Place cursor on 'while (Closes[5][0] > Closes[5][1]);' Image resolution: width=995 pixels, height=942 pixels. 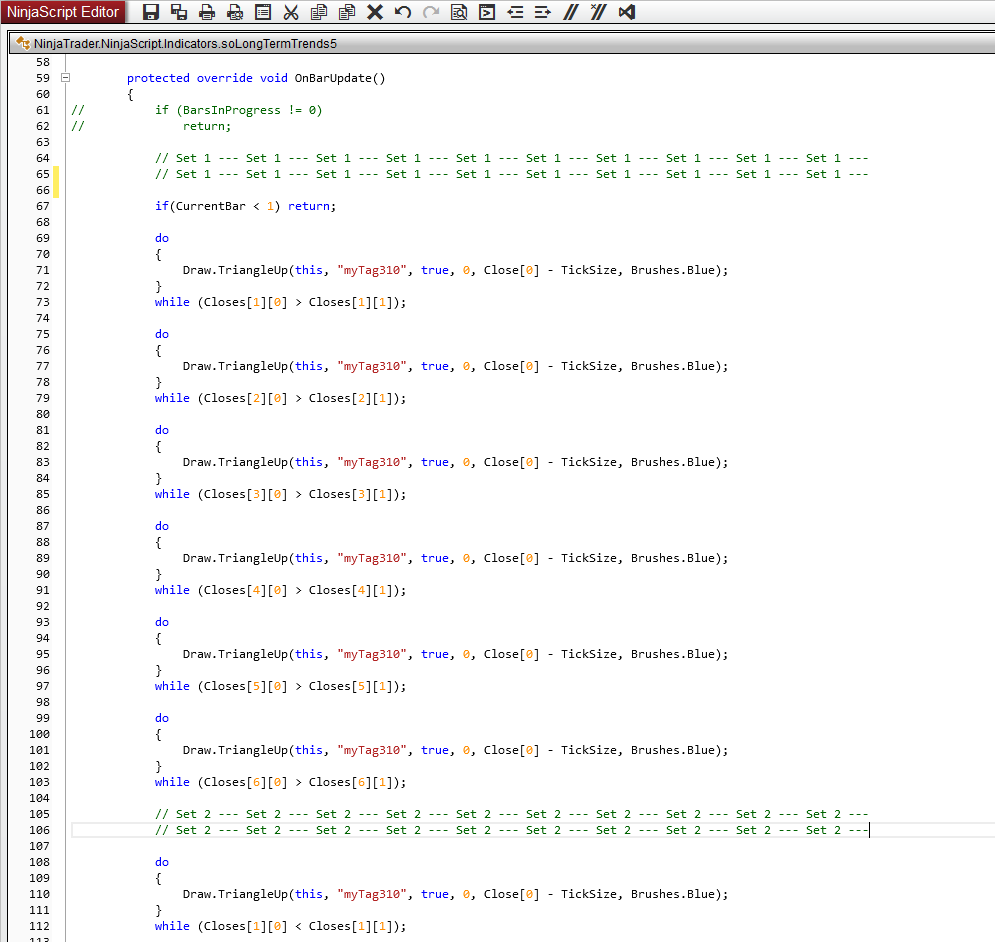280,686
